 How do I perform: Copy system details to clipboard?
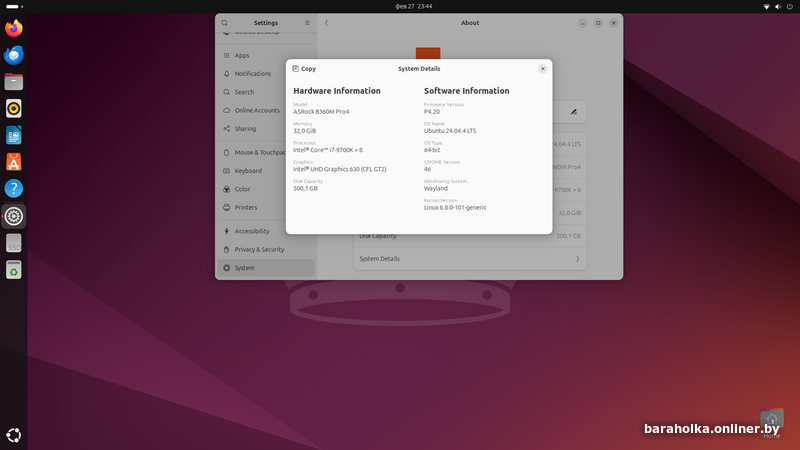304,68
